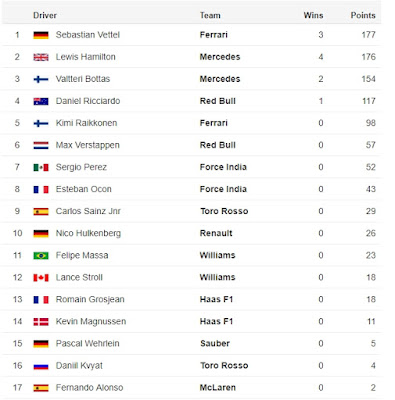Sort by the Driver column header
The image size is (395, 400).
click(x=45, y=15)
